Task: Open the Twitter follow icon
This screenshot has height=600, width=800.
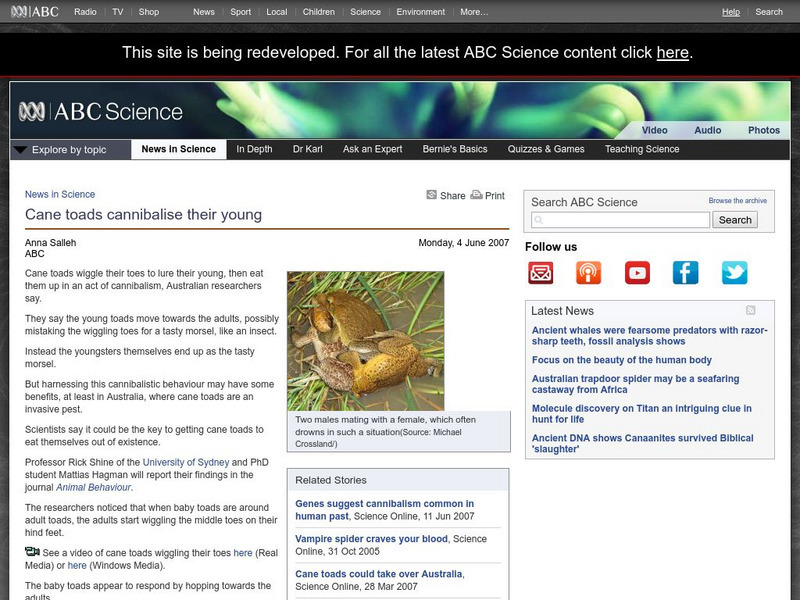Action: click(734, 273)
